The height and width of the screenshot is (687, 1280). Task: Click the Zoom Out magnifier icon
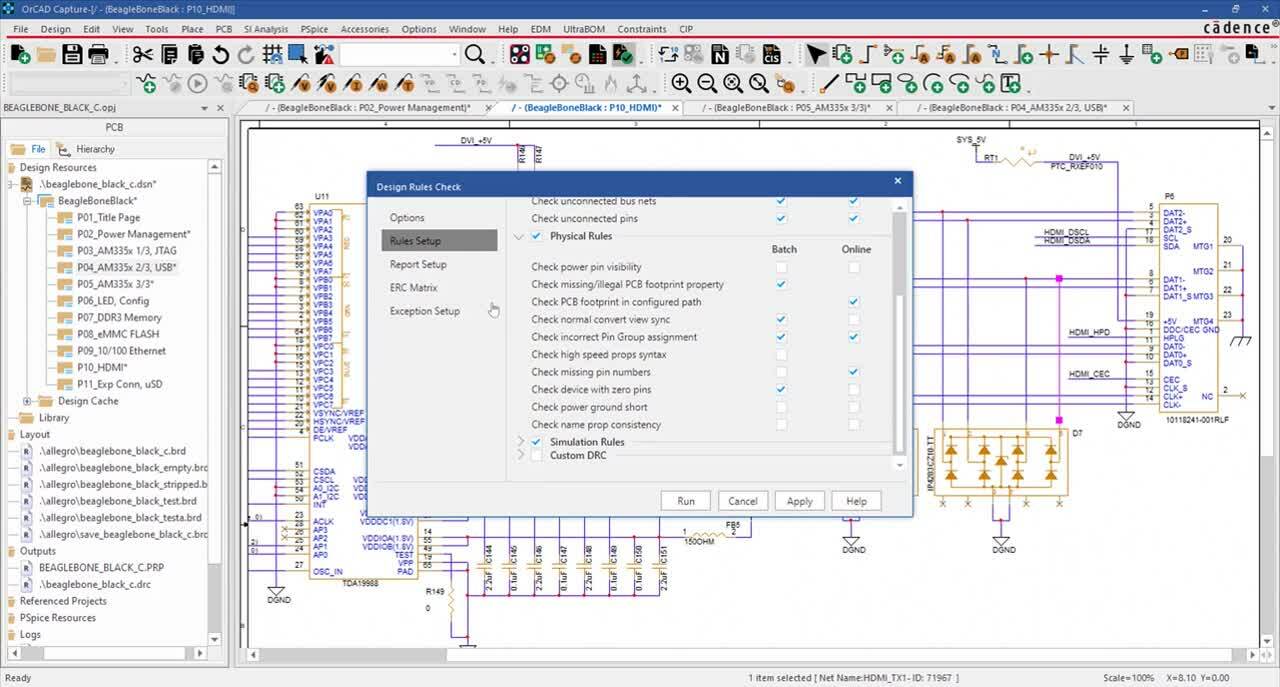pos(707,84)
